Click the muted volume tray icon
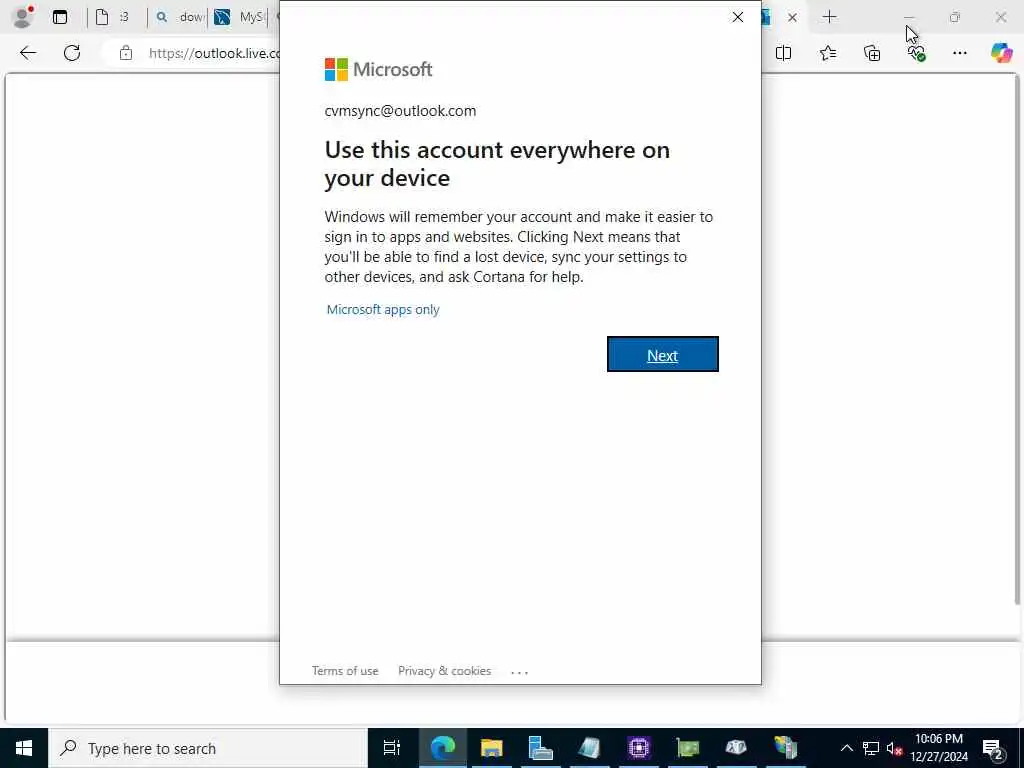The image size is (1024, 768). [x=894, y=748]
